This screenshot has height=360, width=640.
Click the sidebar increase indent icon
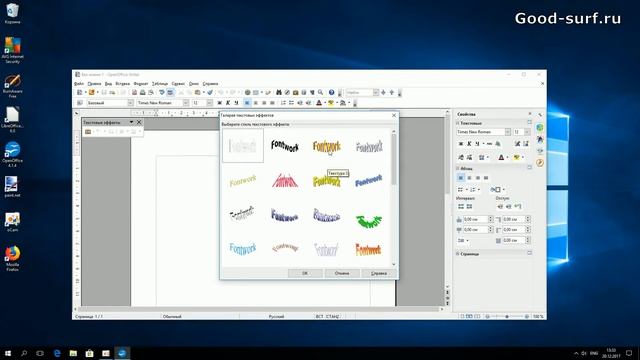500,207
